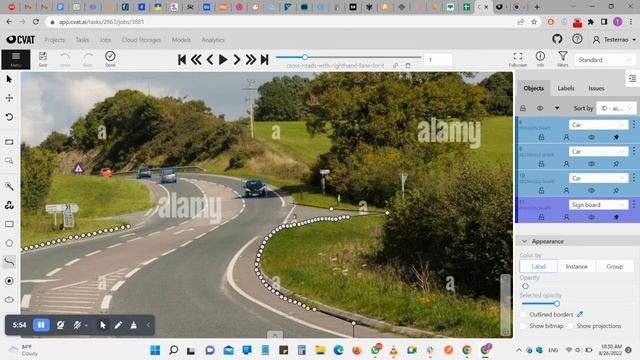Viewport: 640px width, 360px height.
Task: Toggle the pin on object 10
Action: tap(616, 191)
